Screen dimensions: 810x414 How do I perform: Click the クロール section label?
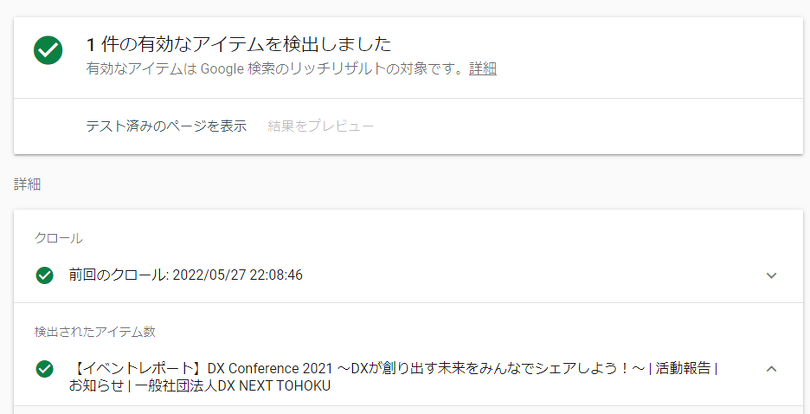[x=58, y=238]
